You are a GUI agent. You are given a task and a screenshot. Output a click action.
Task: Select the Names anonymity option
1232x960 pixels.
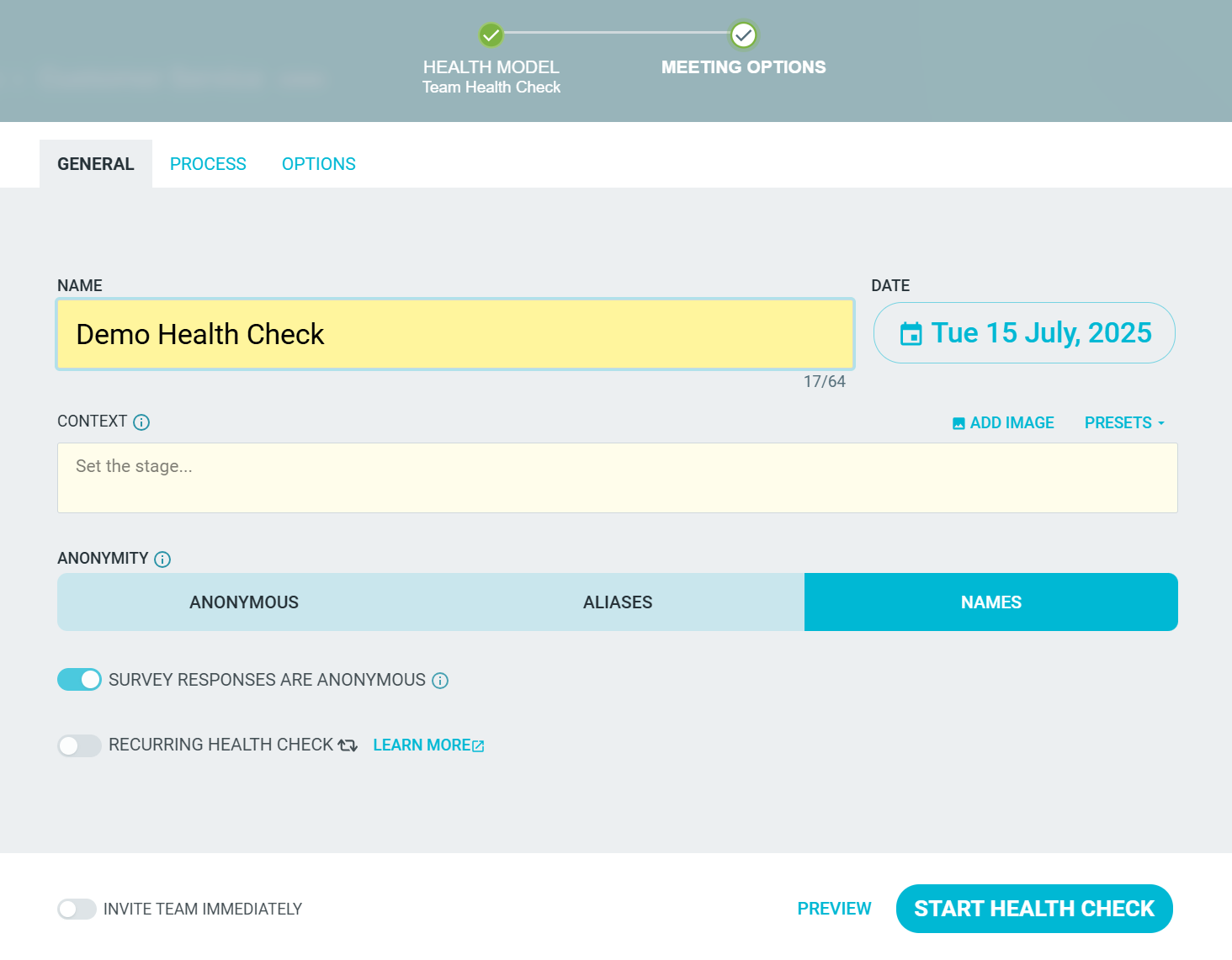point(991,602)
